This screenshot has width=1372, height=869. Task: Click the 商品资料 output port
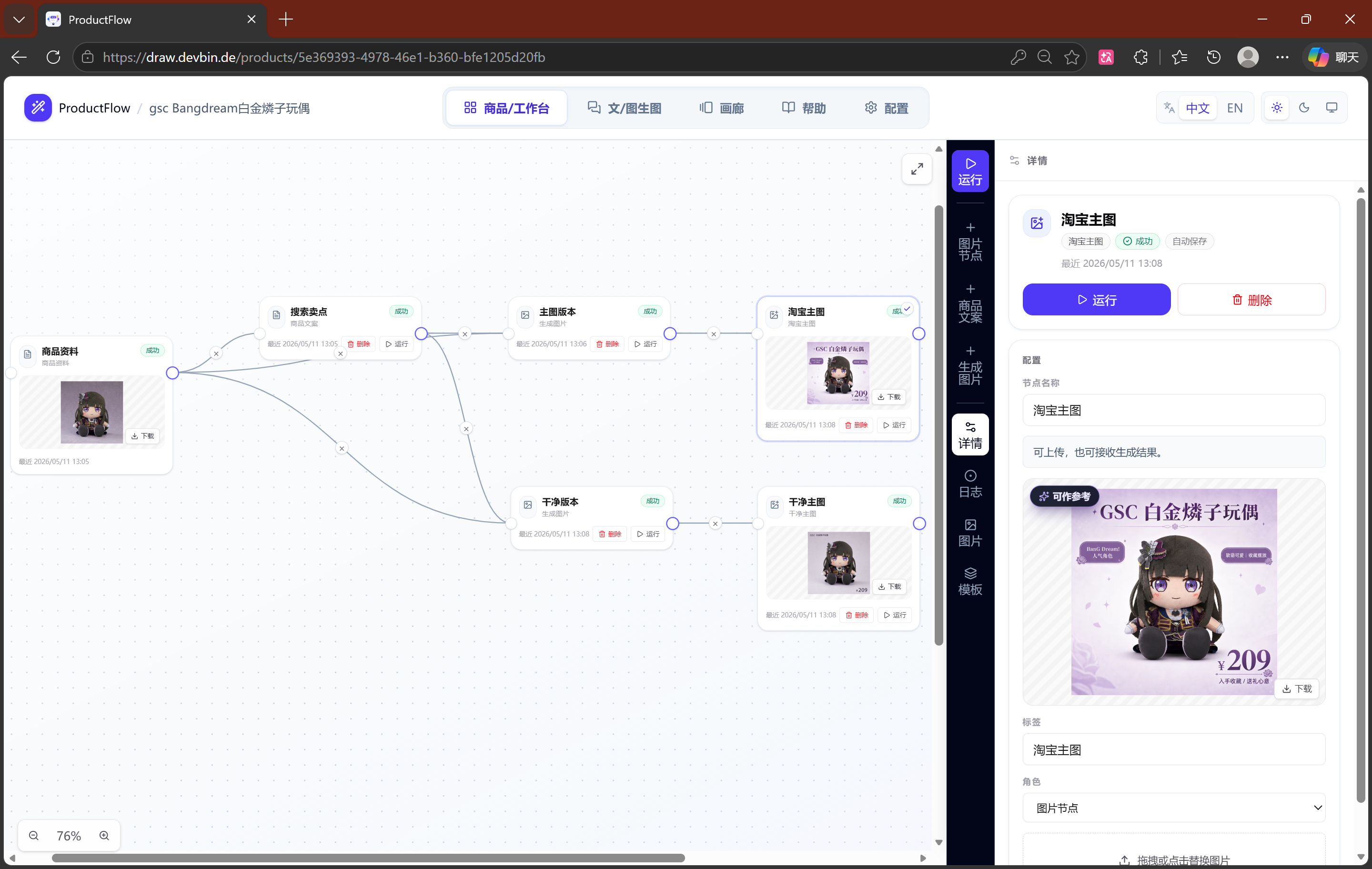point(172,373)
